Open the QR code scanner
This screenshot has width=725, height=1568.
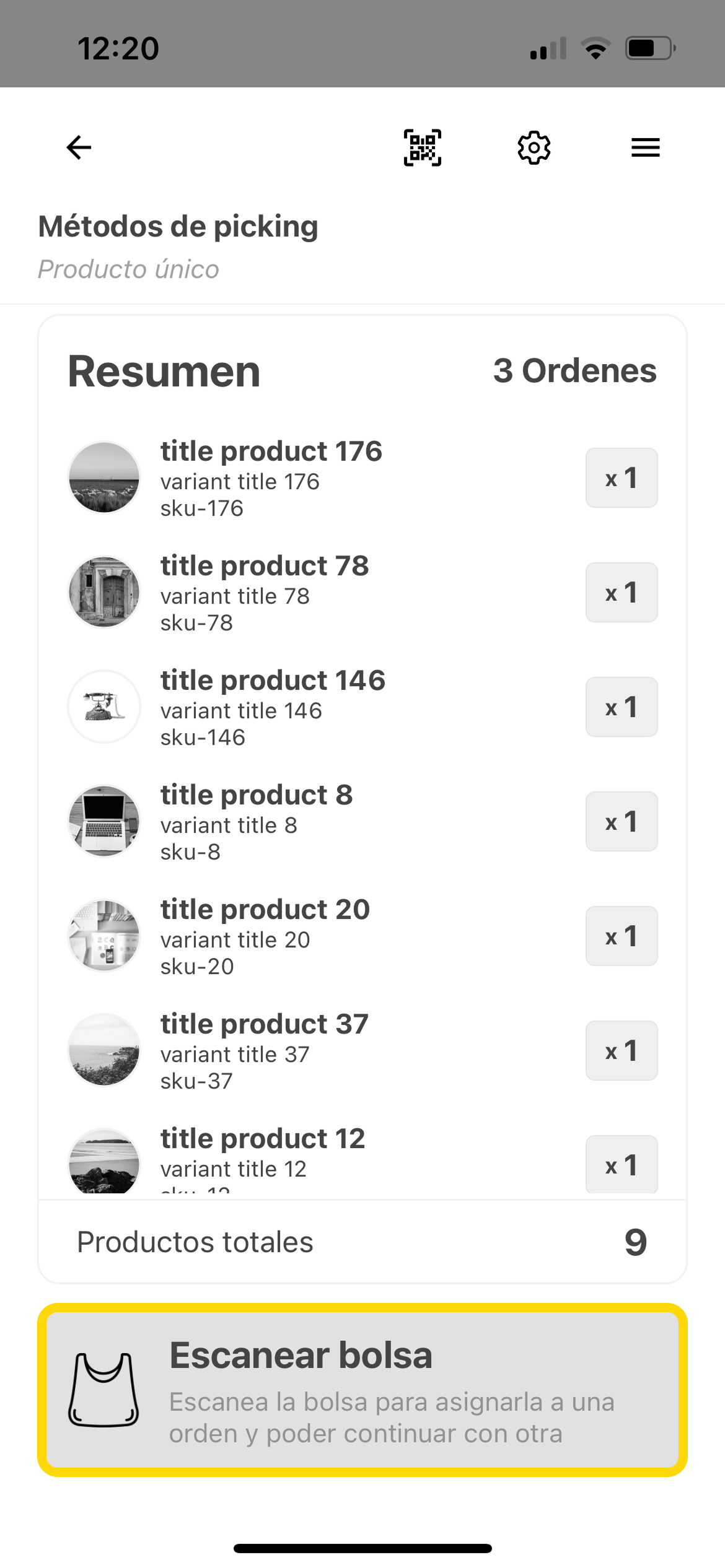423,147
